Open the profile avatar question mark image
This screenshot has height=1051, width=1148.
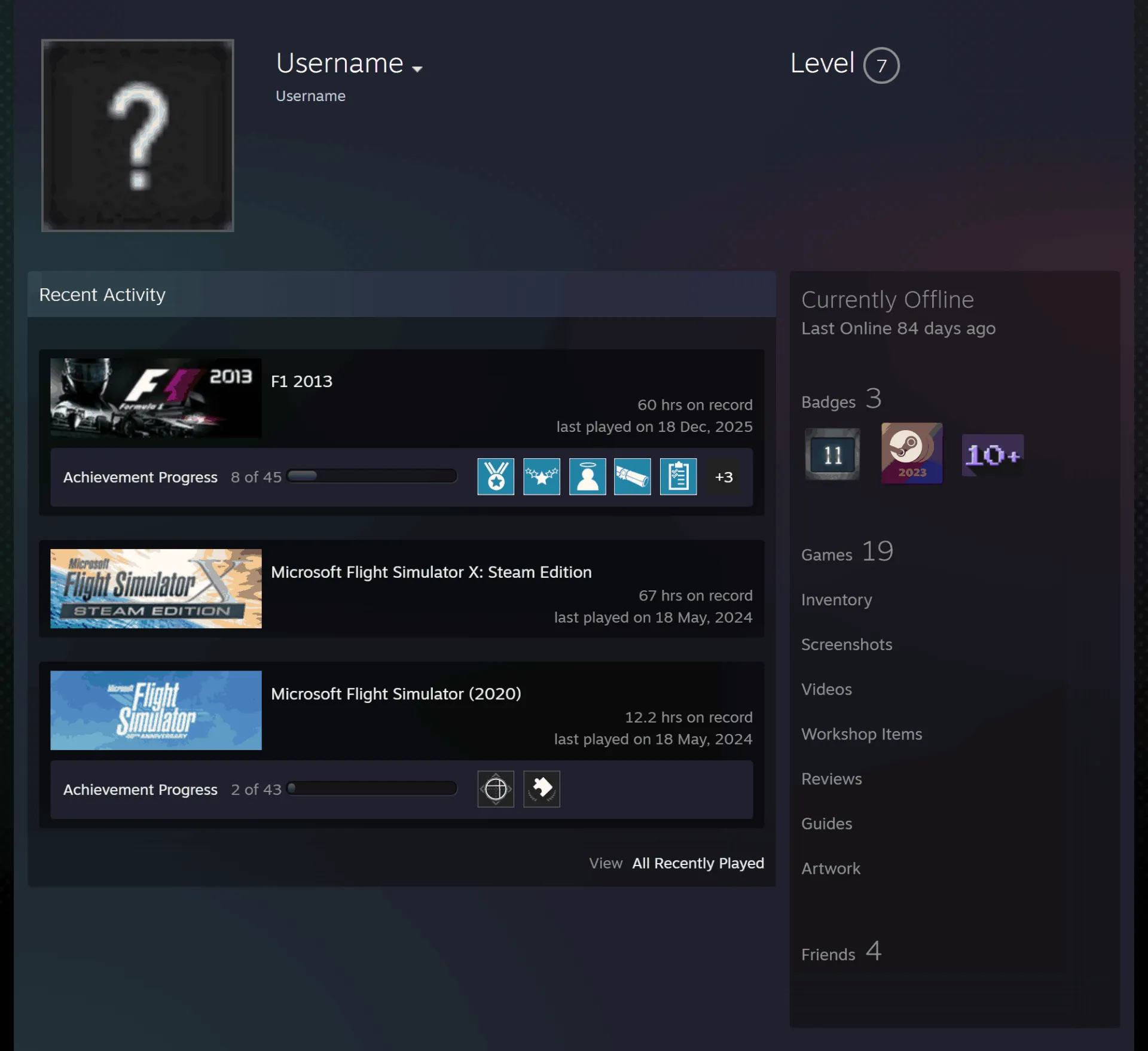pyautogui.click(x=138, y=135)
